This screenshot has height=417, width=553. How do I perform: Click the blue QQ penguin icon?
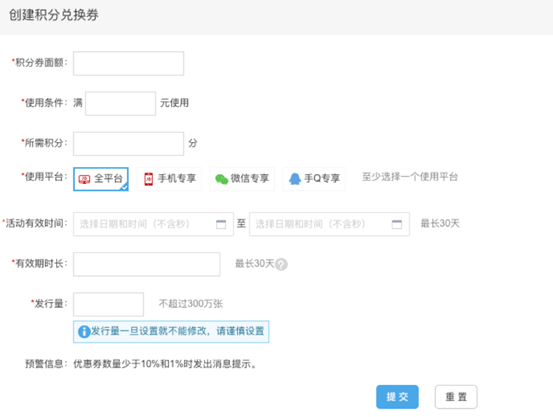point(295,179)
